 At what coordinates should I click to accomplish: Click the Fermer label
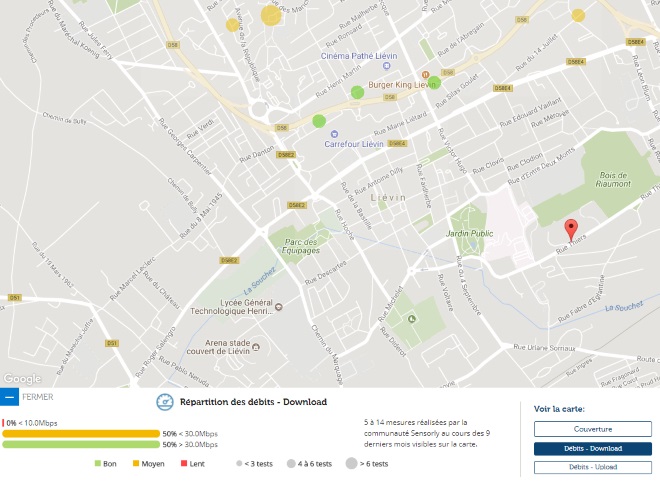tap(38, 397)
